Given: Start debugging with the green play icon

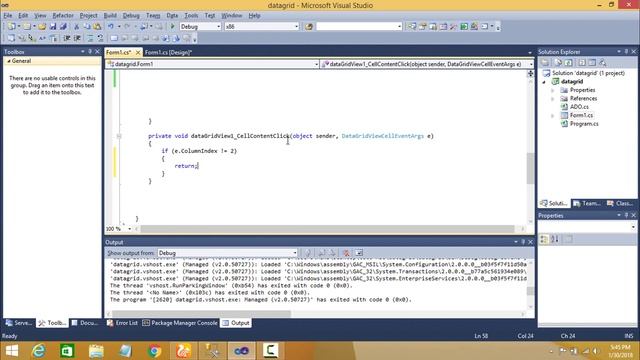Looking at the screenshot, I should pos(173,27).
